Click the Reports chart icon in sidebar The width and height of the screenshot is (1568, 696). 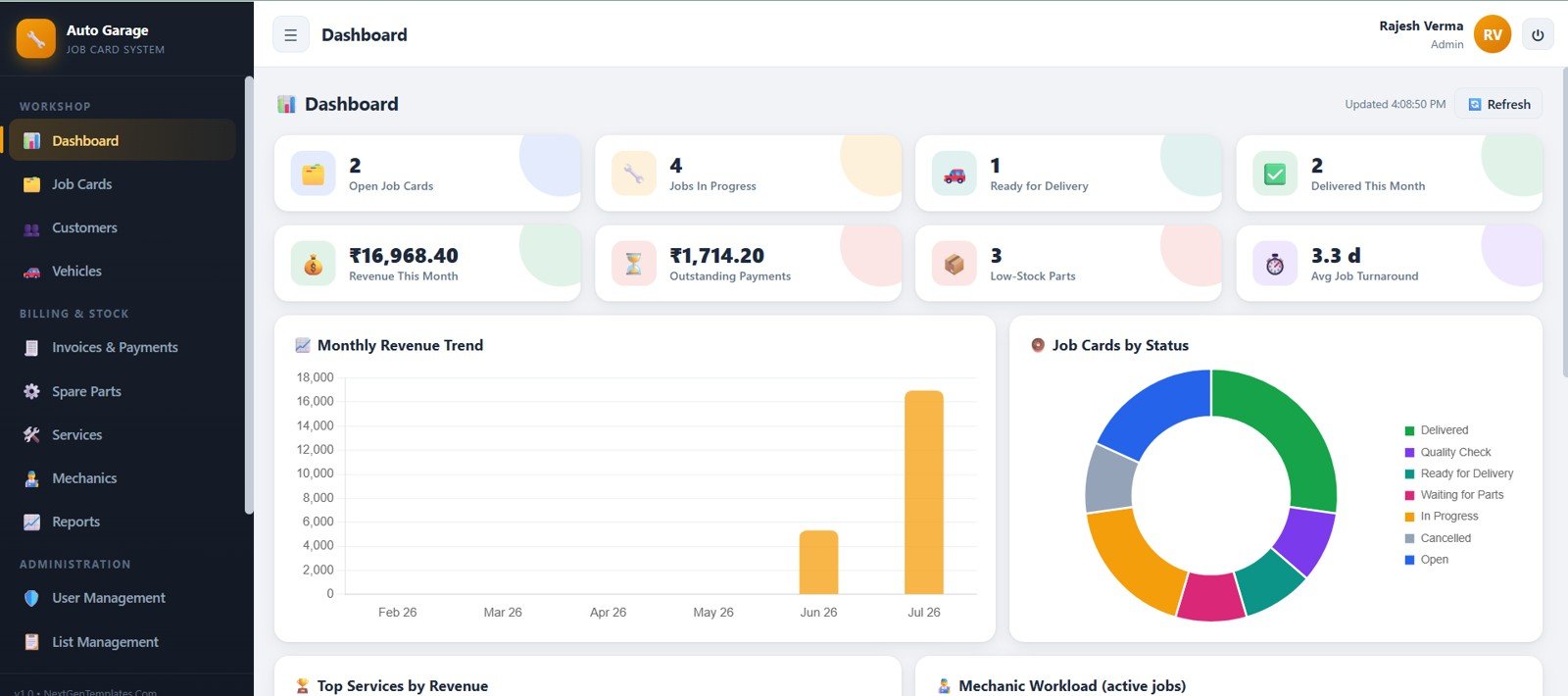coord(31,522)
